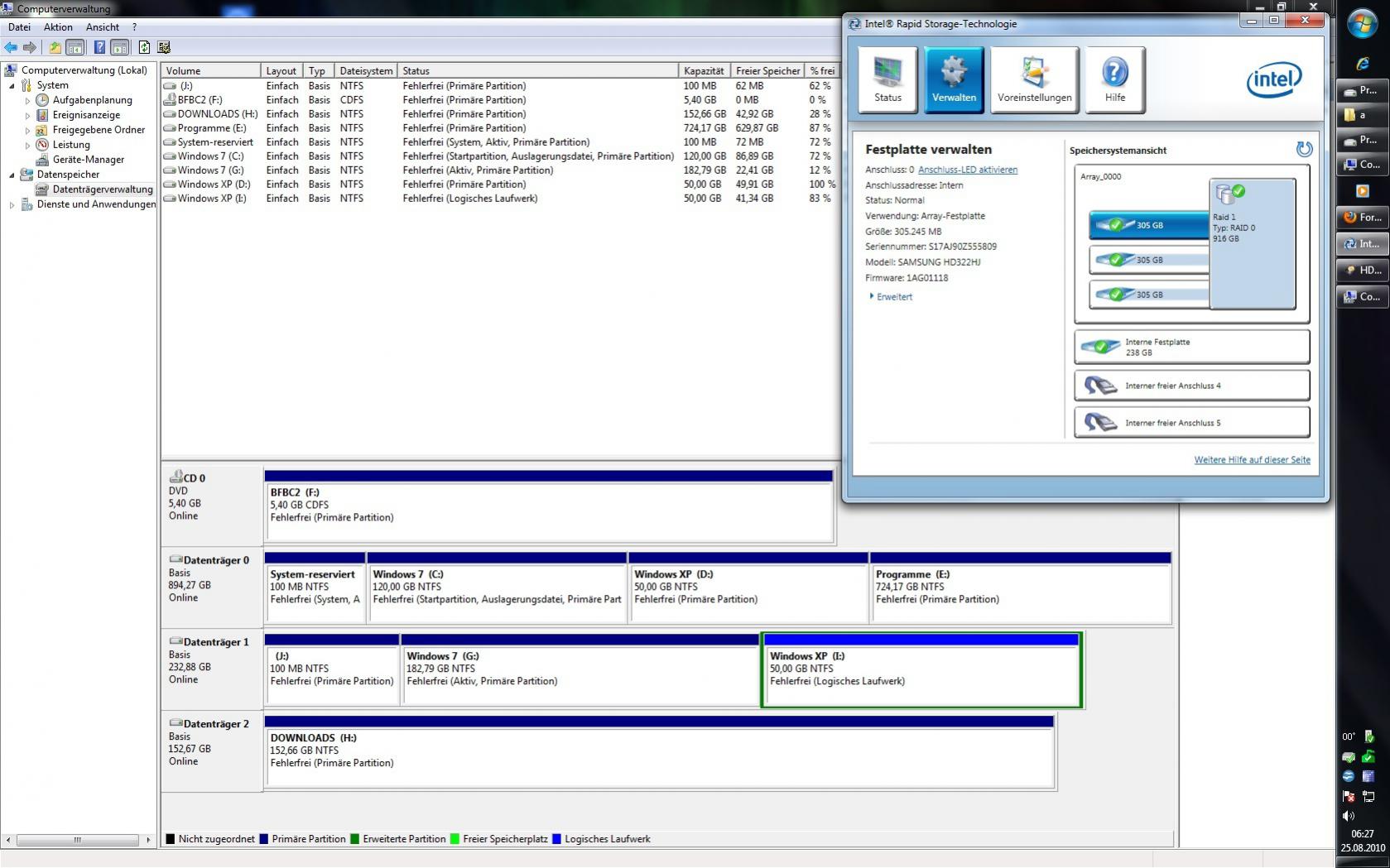Sort by the Volume column header
The width and height of the screenshot is (1390, 868).
211,71
